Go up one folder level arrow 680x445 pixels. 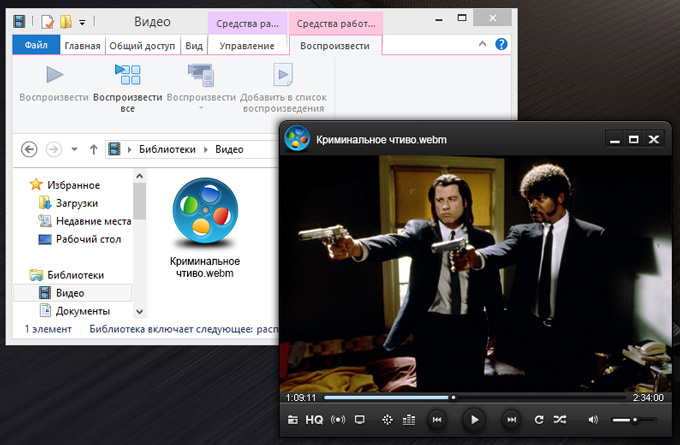pos(93,150)
